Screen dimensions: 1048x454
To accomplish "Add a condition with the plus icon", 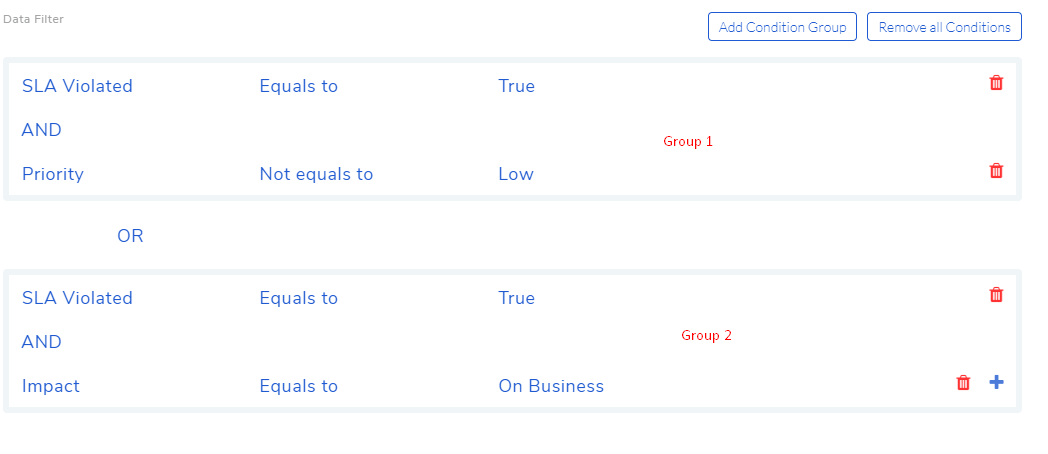I will [996, 382].
